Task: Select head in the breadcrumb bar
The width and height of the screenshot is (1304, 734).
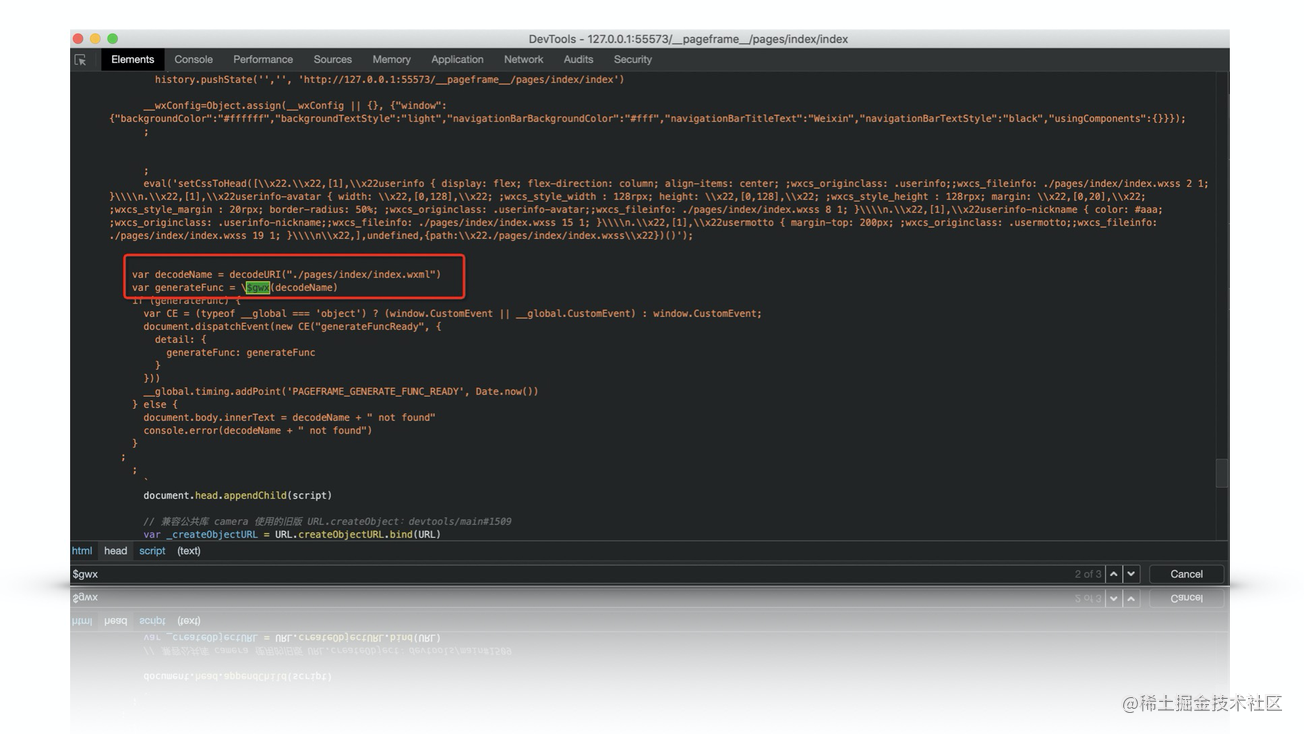Action: click(x=116, y=551)
